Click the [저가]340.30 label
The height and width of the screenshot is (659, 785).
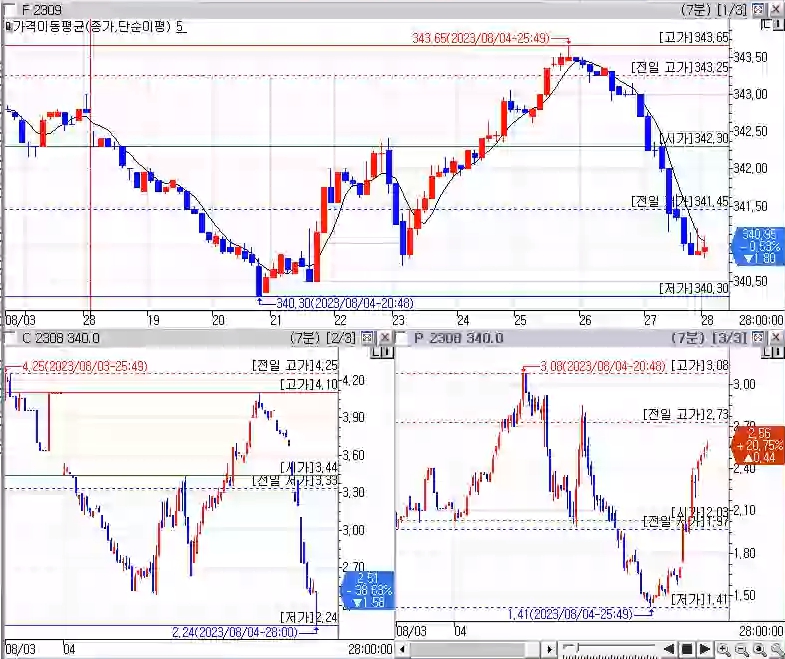[x=694, y=288]
